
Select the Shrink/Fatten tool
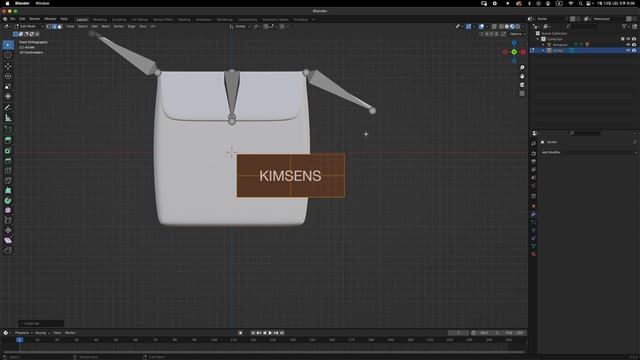pyautogui.click(x=8, y=230)
